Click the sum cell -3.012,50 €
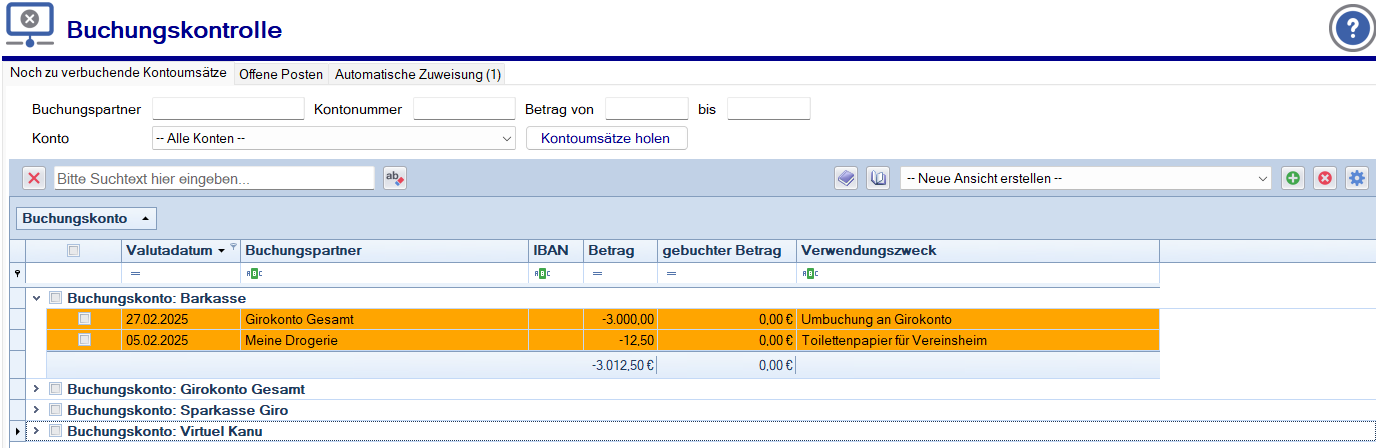Viewport: 1376px width, 448px height. [x=620, y=365]
